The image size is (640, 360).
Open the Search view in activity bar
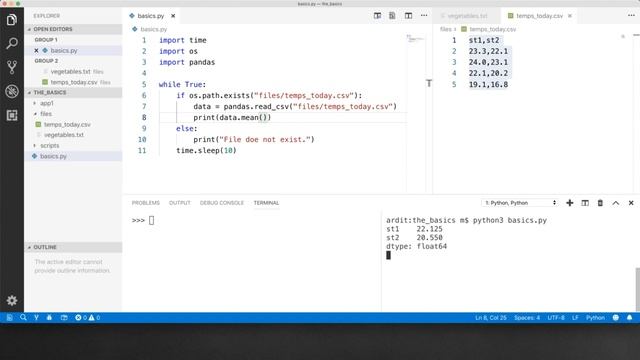pyautogui.click(x=11, y=43)
